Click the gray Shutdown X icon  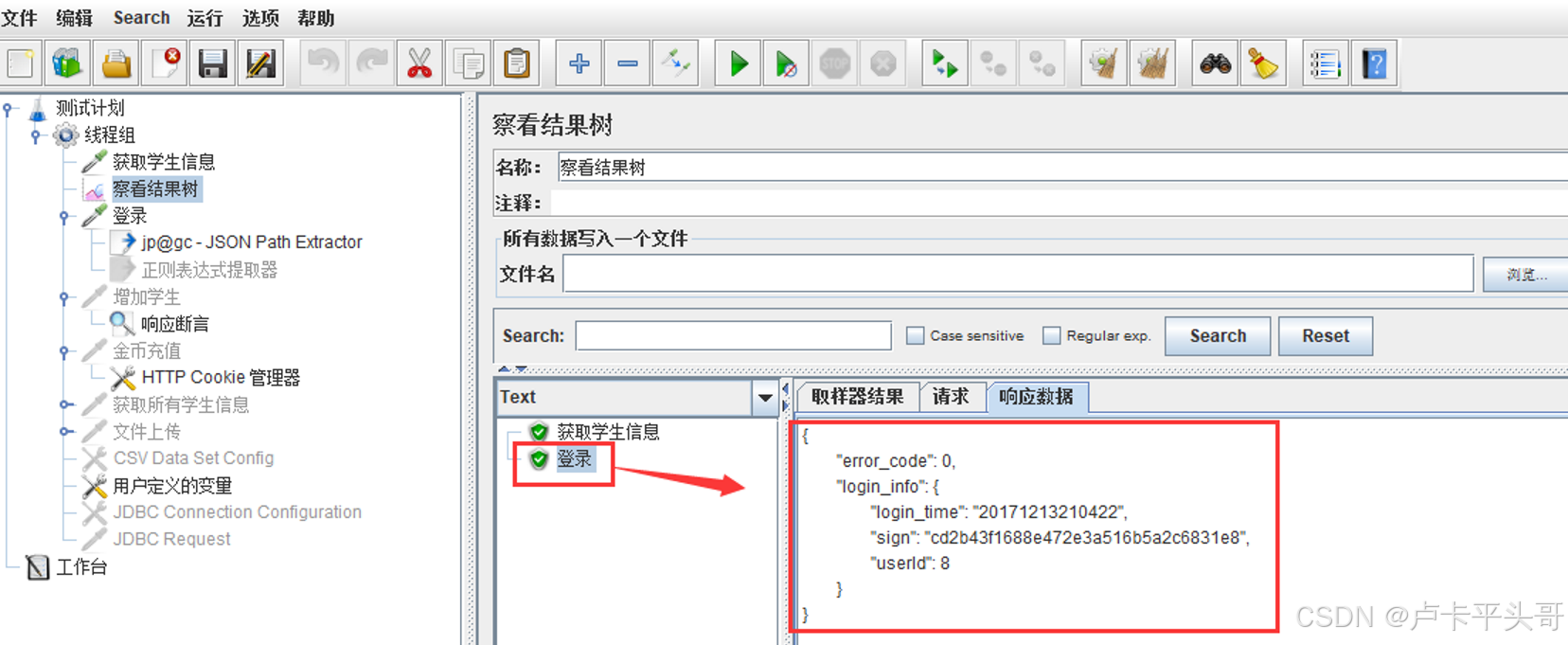882,63
